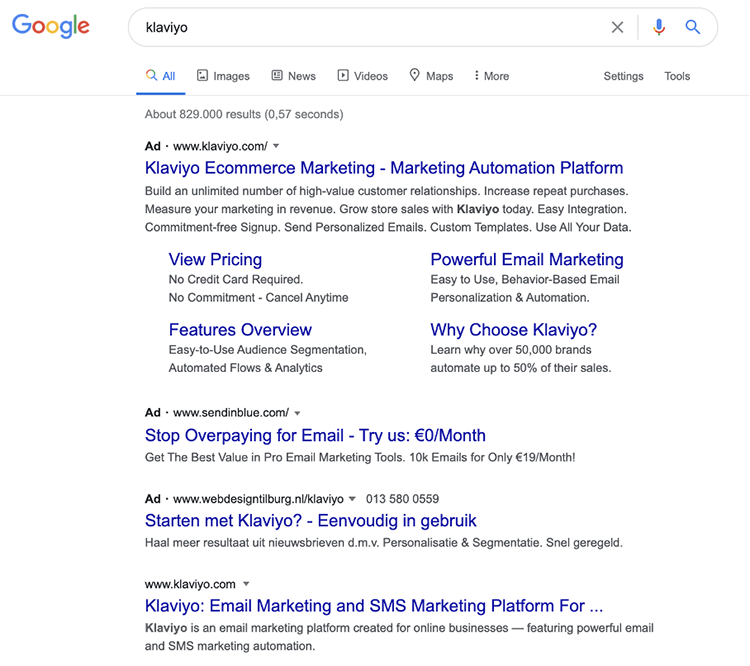Click inside the search box containing klaviyo
The height and width of the screenshot is (666, 750).
coord(370,28)
